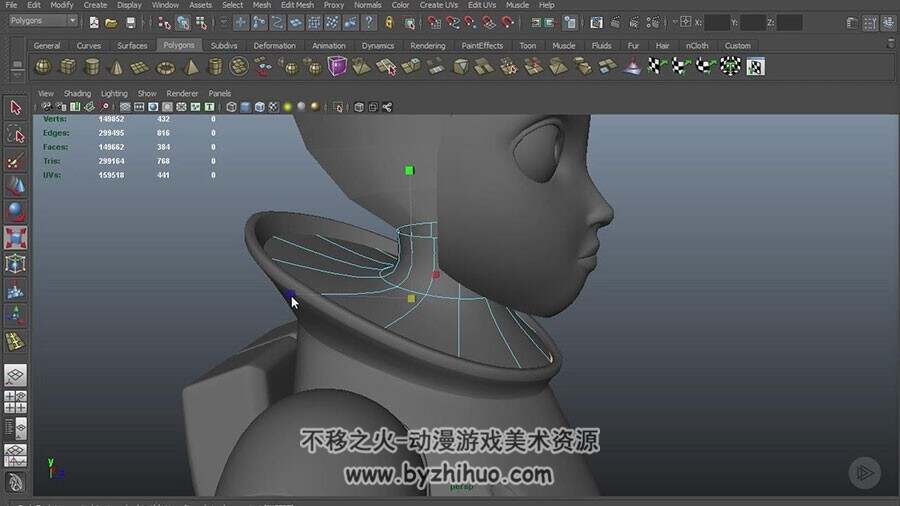Click the Z coordinate input field
900x506 pixels.
[x=790, y=22]
